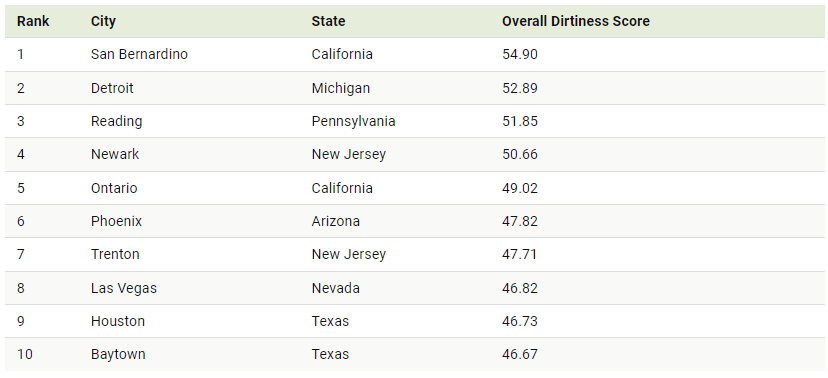Select the Trenton city cell
This screenshot has width=828, height=378.
pos(115,254)
